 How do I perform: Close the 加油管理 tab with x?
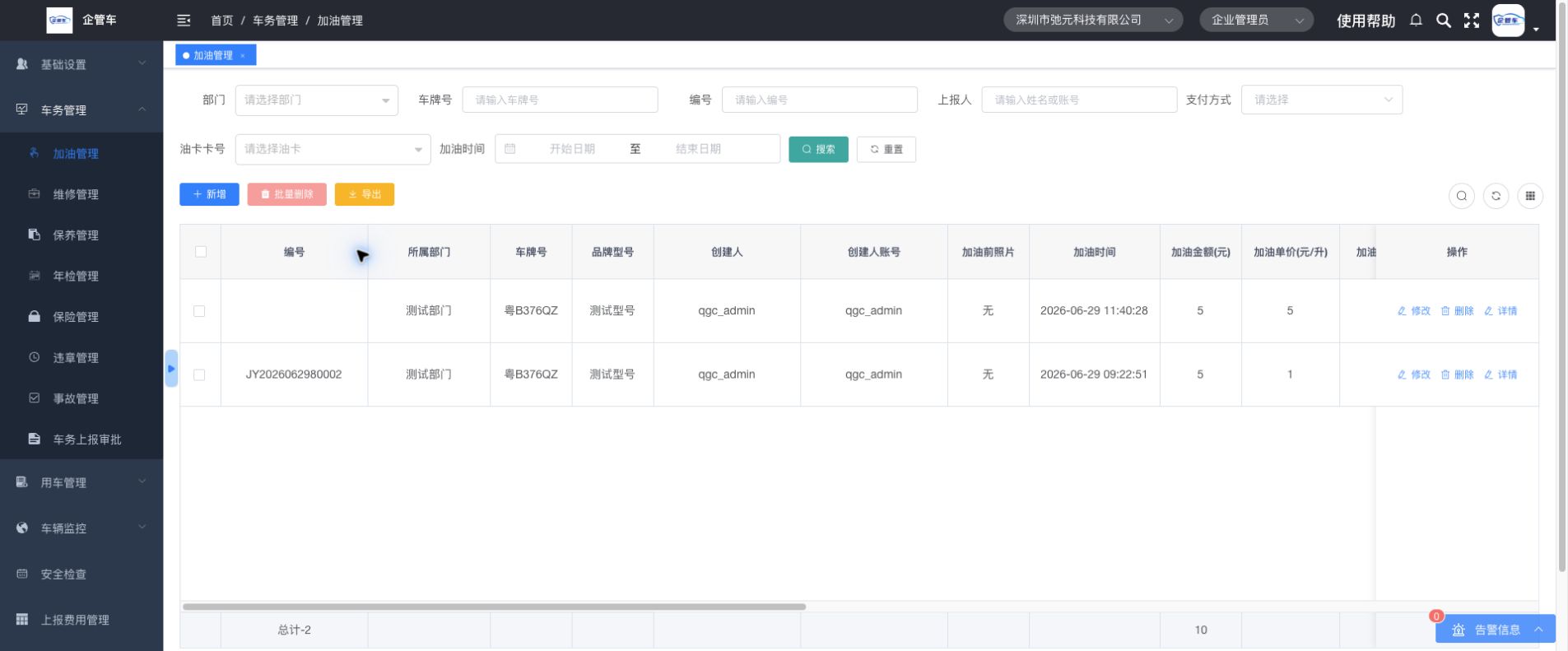pyautogui.click(x=243, y=56)
